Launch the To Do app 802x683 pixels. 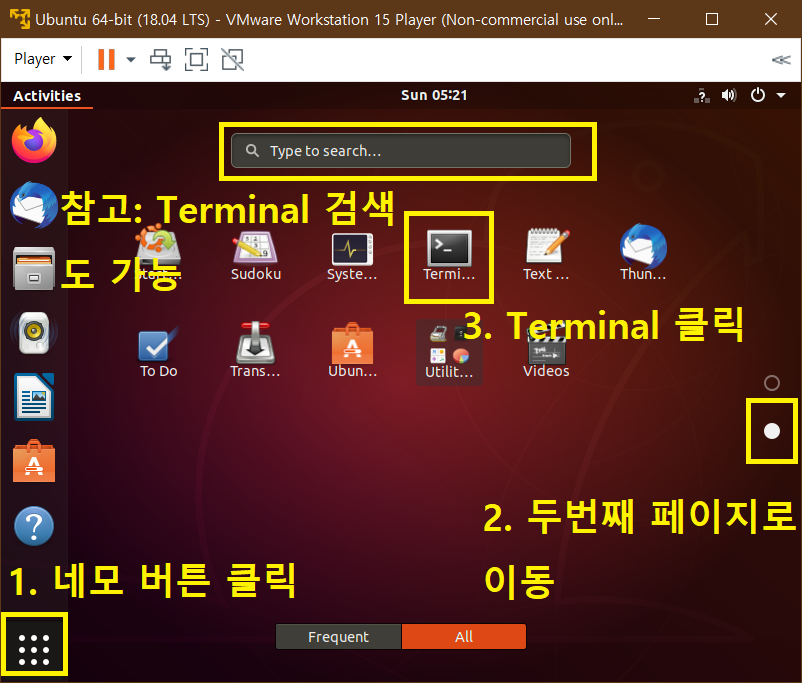pyautogui.click(x=159, y=353)
